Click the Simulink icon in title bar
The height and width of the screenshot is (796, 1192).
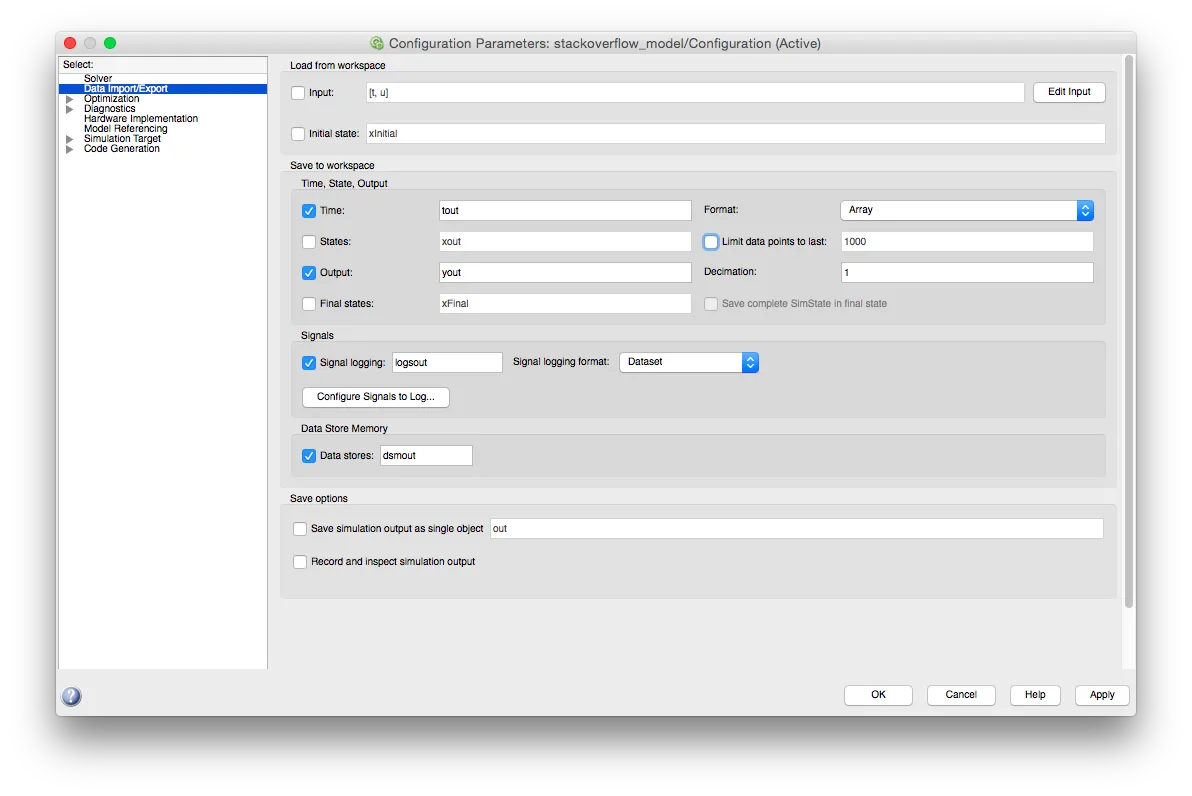pyautogui.click(x=376, y=43)
